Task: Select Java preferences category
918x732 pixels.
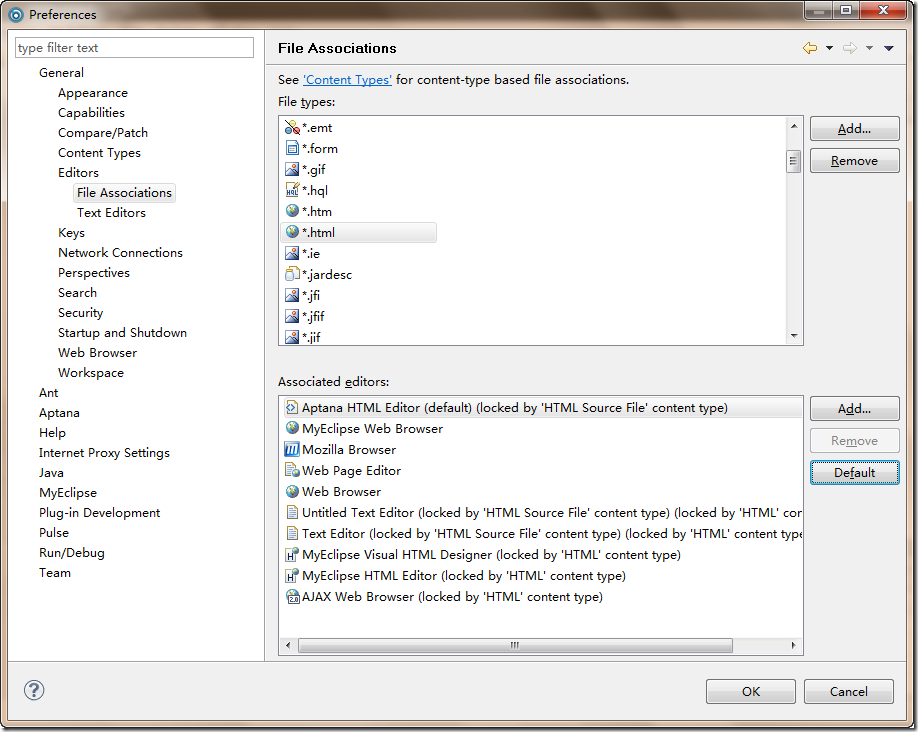Action: (52, 473)
